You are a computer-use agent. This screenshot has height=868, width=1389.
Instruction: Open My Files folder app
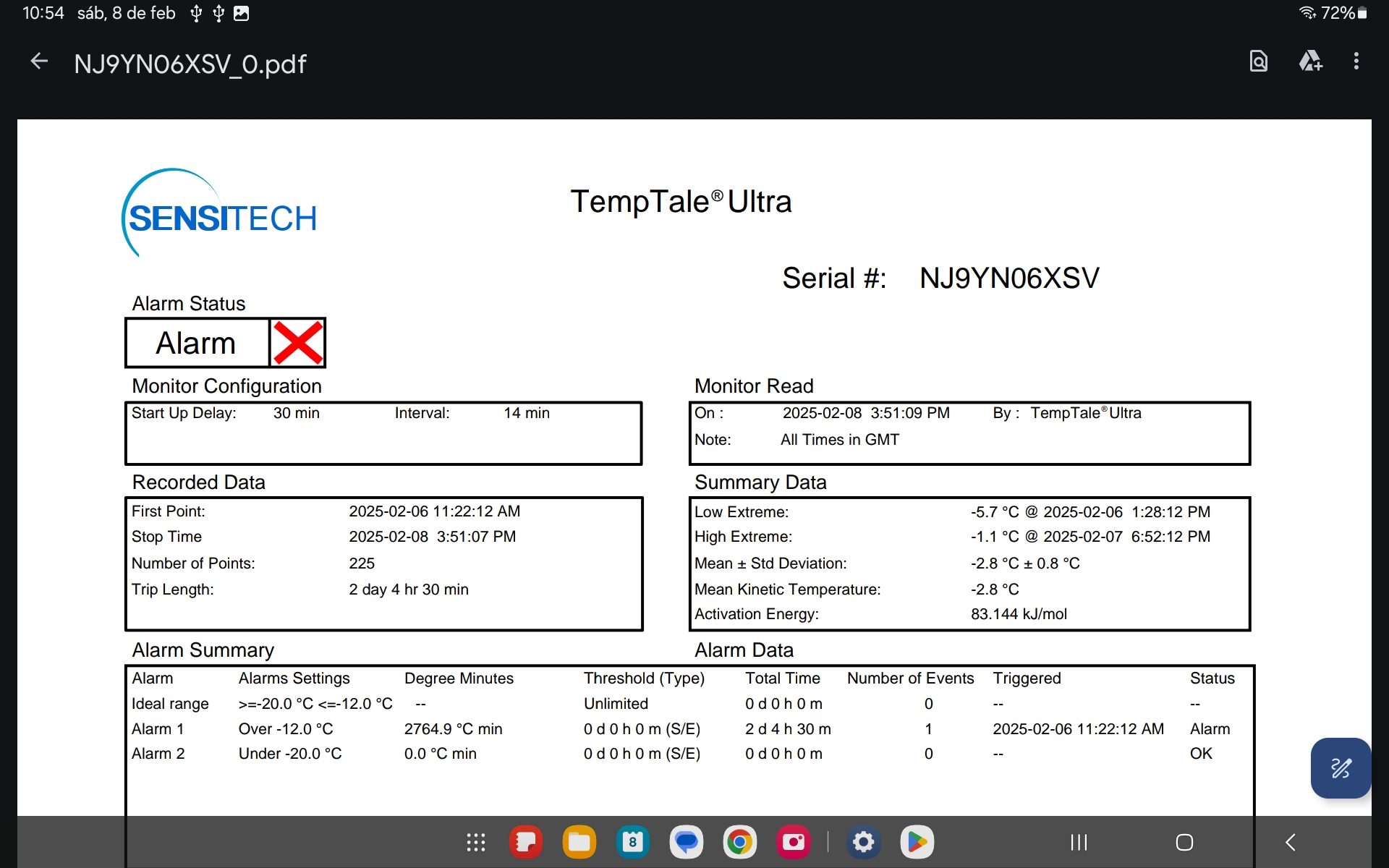pyautogui.click(x=579, y=842)
